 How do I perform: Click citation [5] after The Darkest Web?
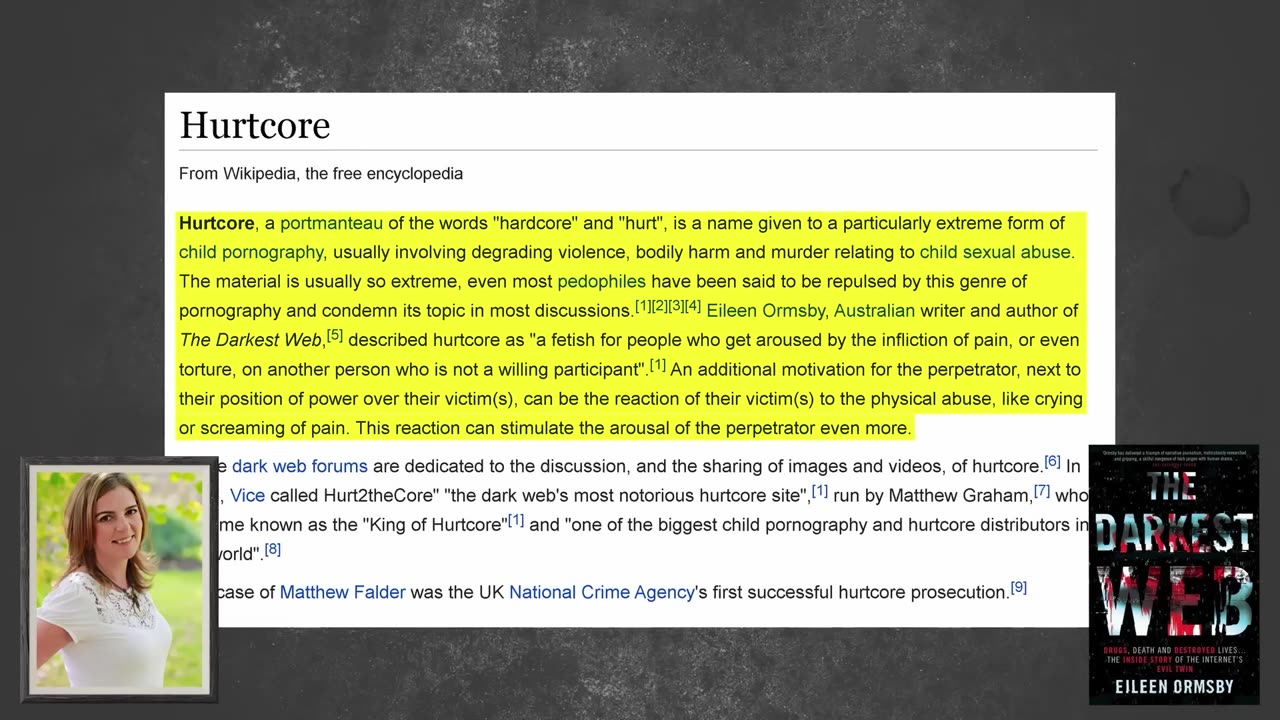335,336
